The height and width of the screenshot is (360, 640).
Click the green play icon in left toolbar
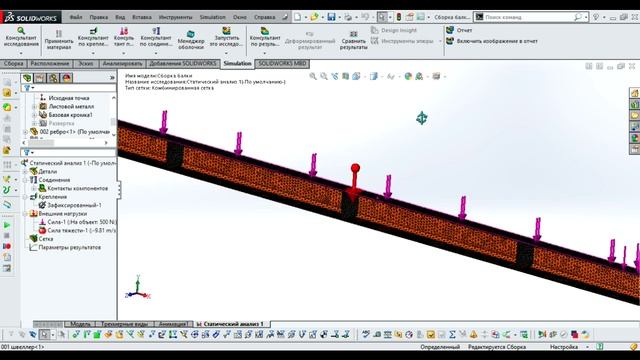click(7, 225)
